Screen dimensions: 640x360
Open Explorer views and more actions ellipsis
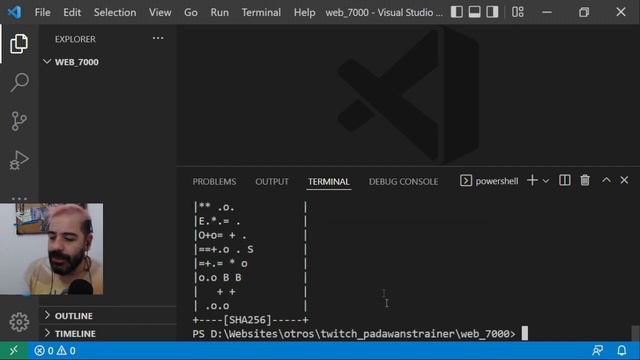coord(158,38)
